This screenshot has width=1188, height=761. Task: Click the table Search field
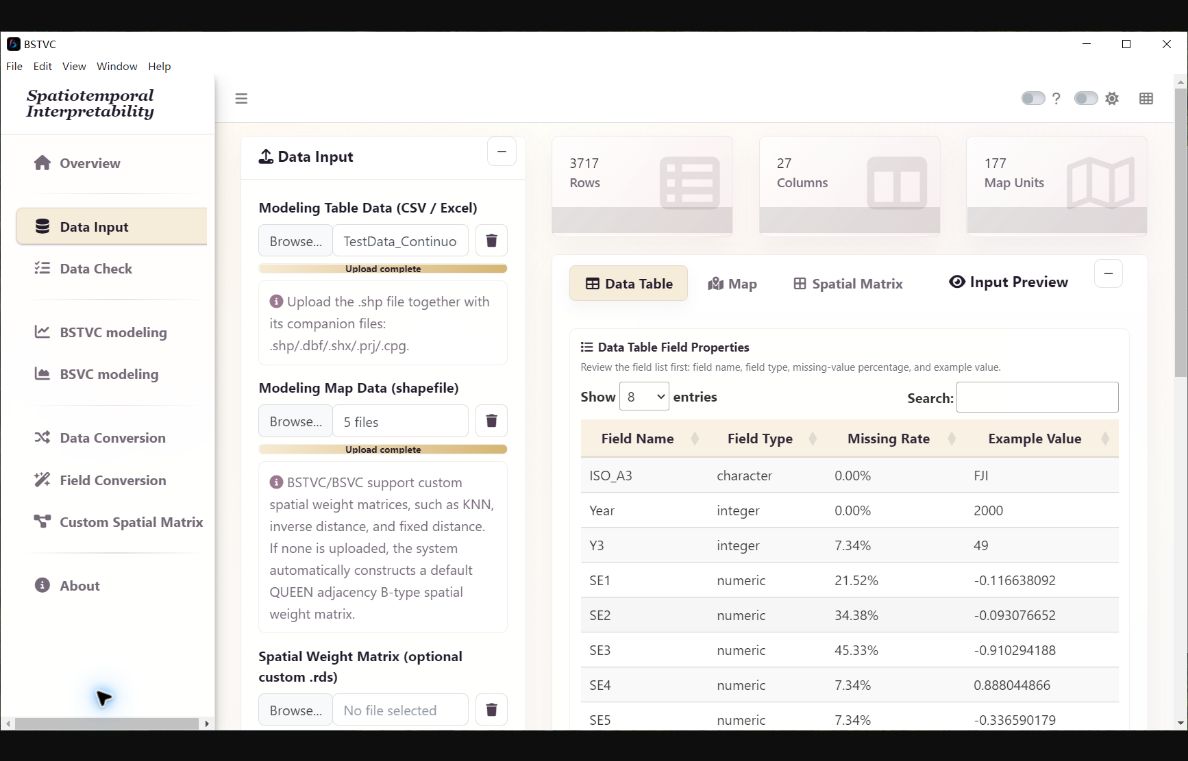click(1036, 397)
